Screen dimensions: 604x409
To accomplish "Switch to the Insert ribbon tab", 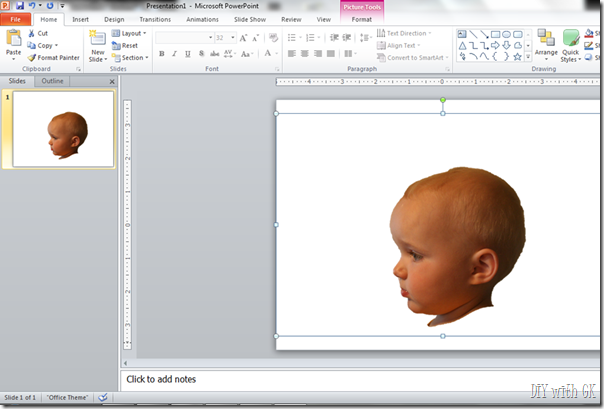I will pos(80,19).
